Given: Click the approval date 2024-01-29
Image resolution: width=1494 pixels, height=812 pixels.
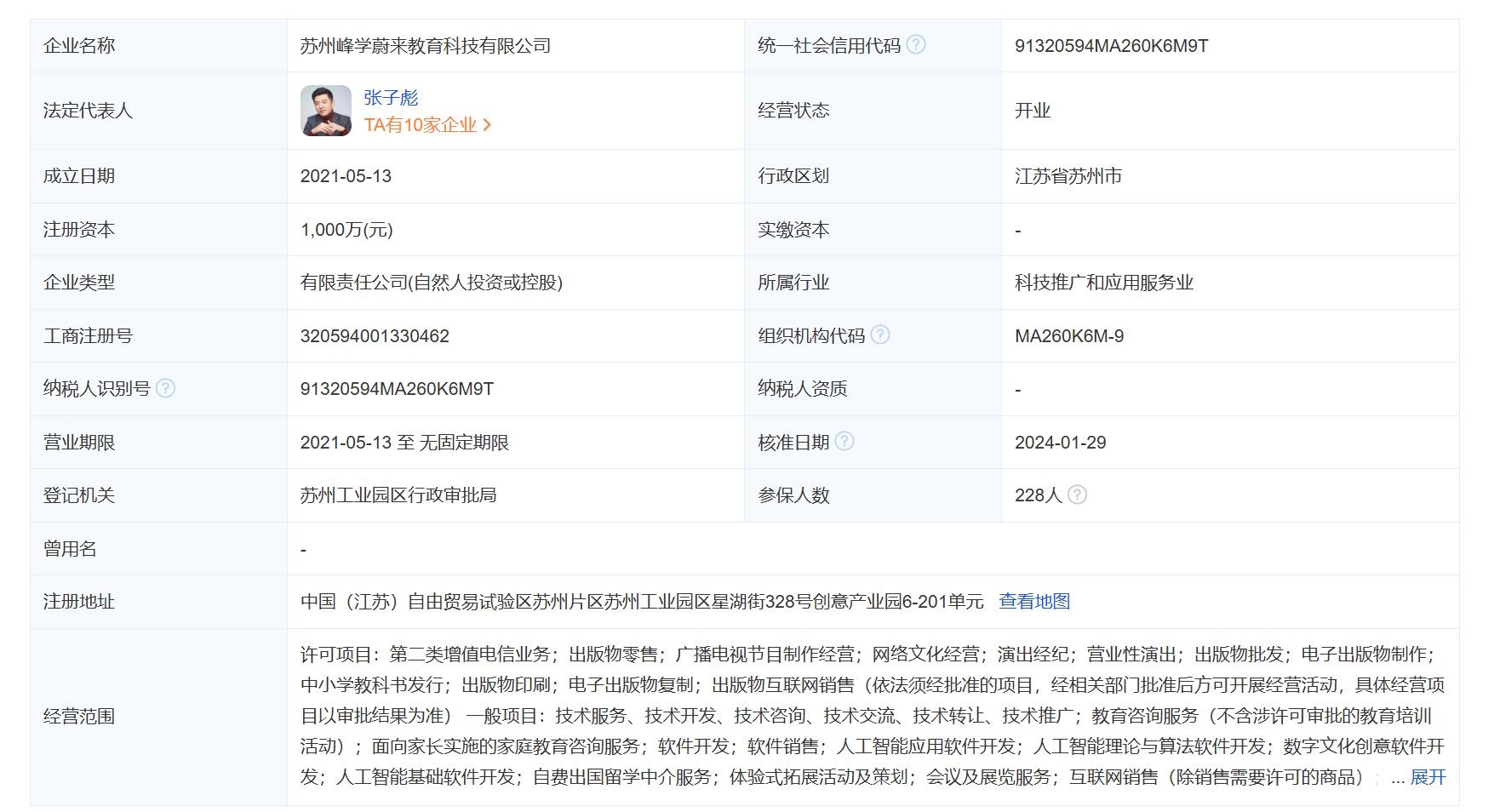Looking at the screenshot, I should point(1060,443).
